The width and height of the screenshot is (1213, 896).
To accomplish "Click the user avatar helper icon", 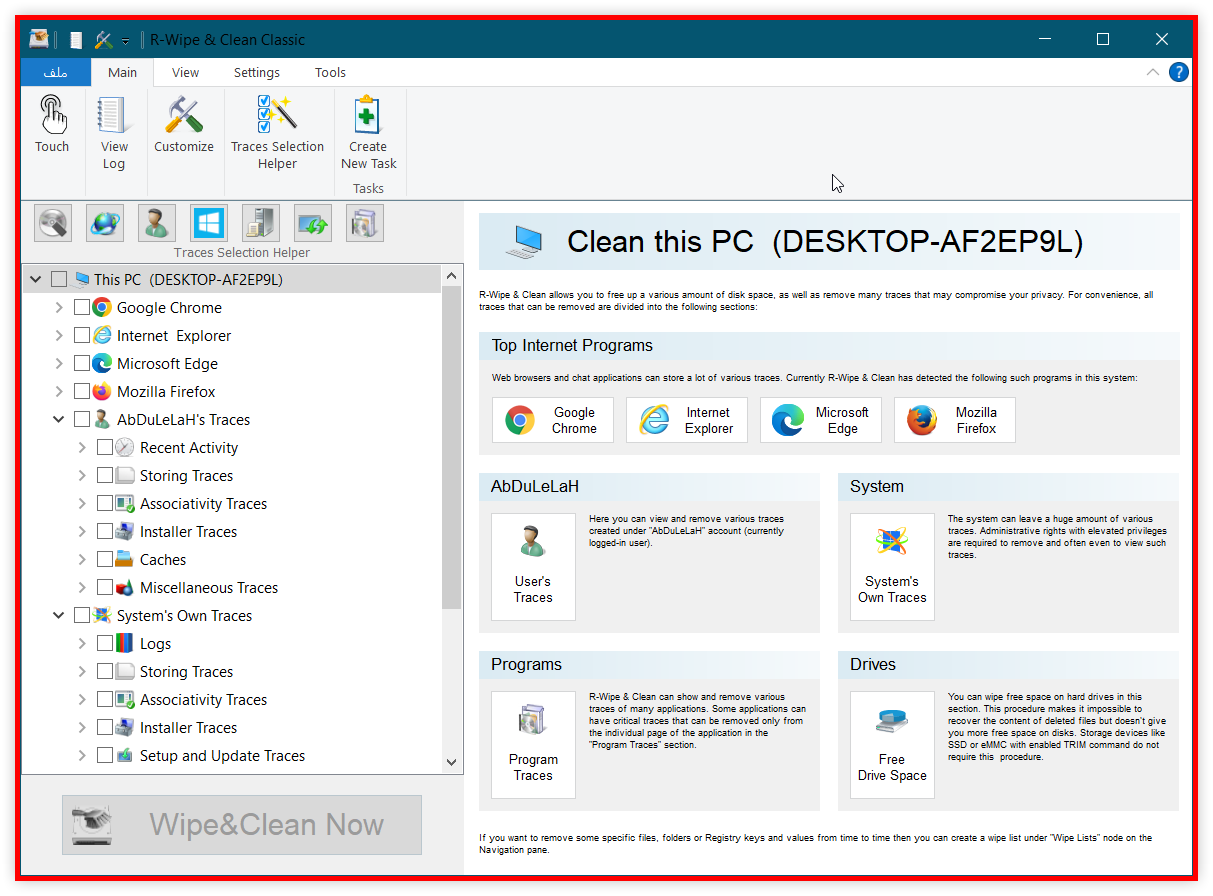I will (157, 223).
